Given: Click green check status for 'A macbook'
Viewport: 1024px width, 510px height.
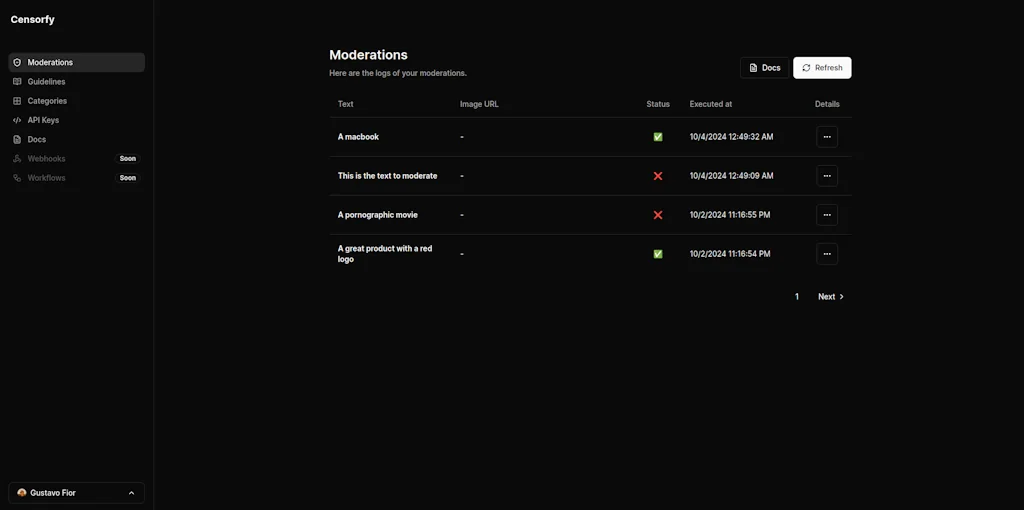Looking at the screenshot, I should [658, 137].
